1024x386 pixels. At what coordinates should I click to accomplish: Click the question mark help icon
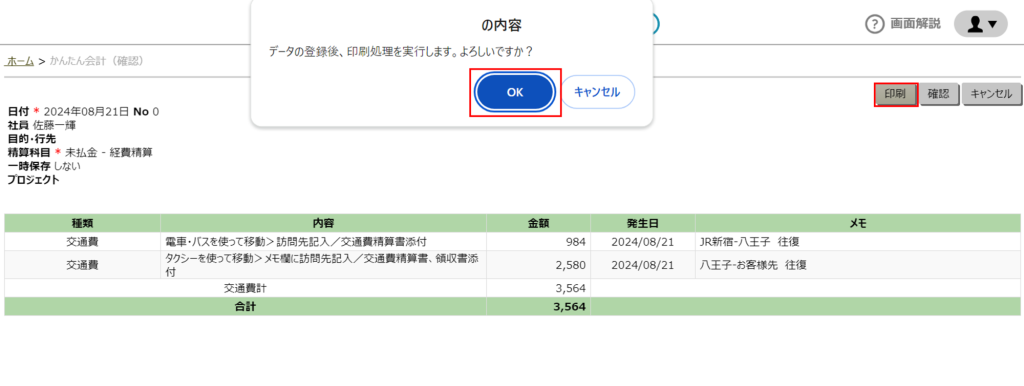point(874,24)
